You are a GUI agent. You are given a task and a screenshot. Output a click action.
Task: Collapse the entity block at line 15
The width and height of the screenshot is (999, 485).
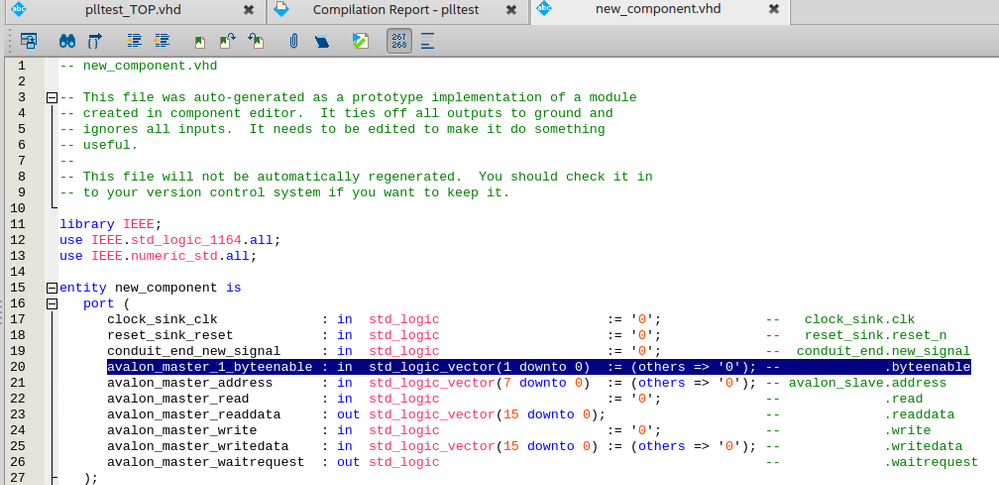coord(52,288)
